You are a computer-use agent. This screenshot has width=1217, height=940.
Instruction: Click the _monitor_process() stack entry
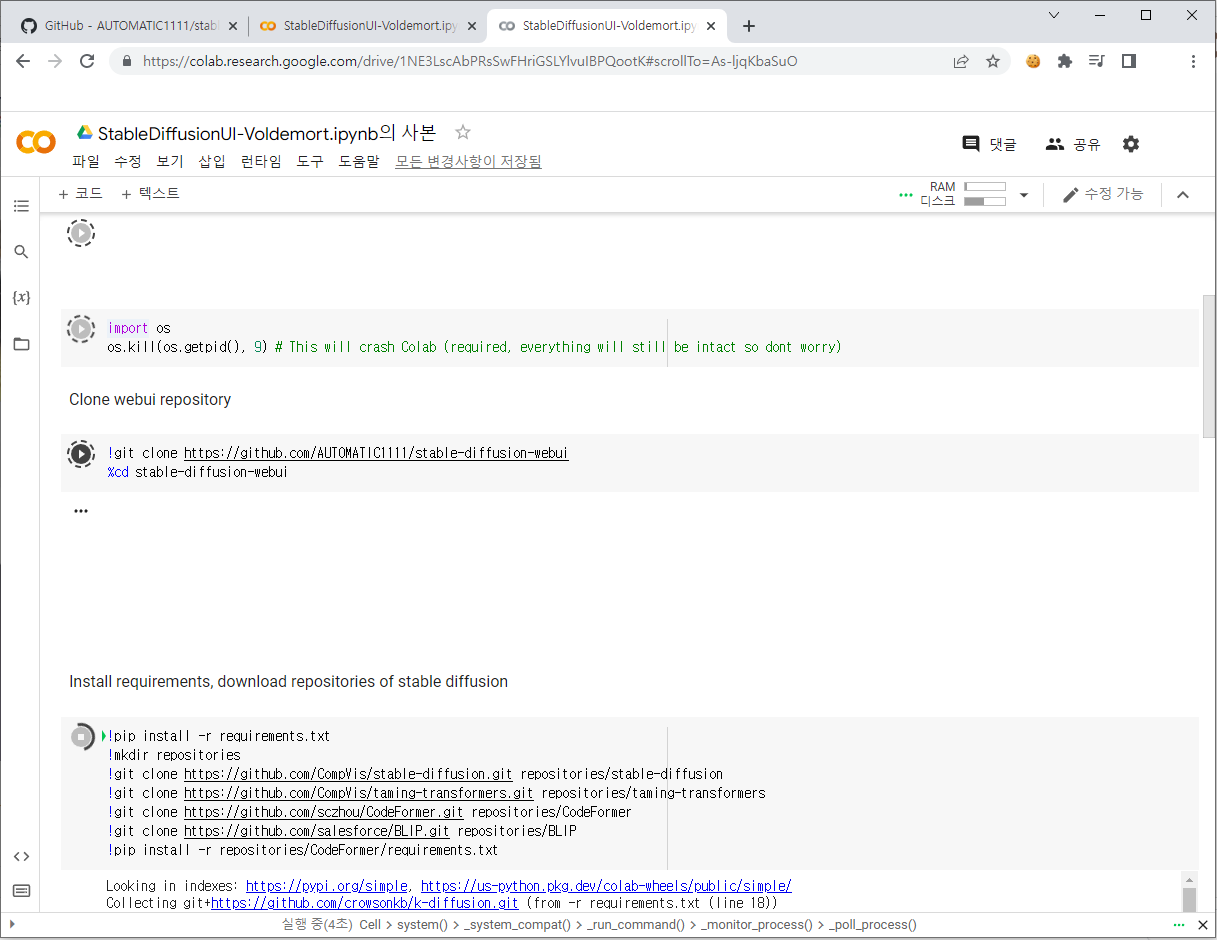(757, 925)
